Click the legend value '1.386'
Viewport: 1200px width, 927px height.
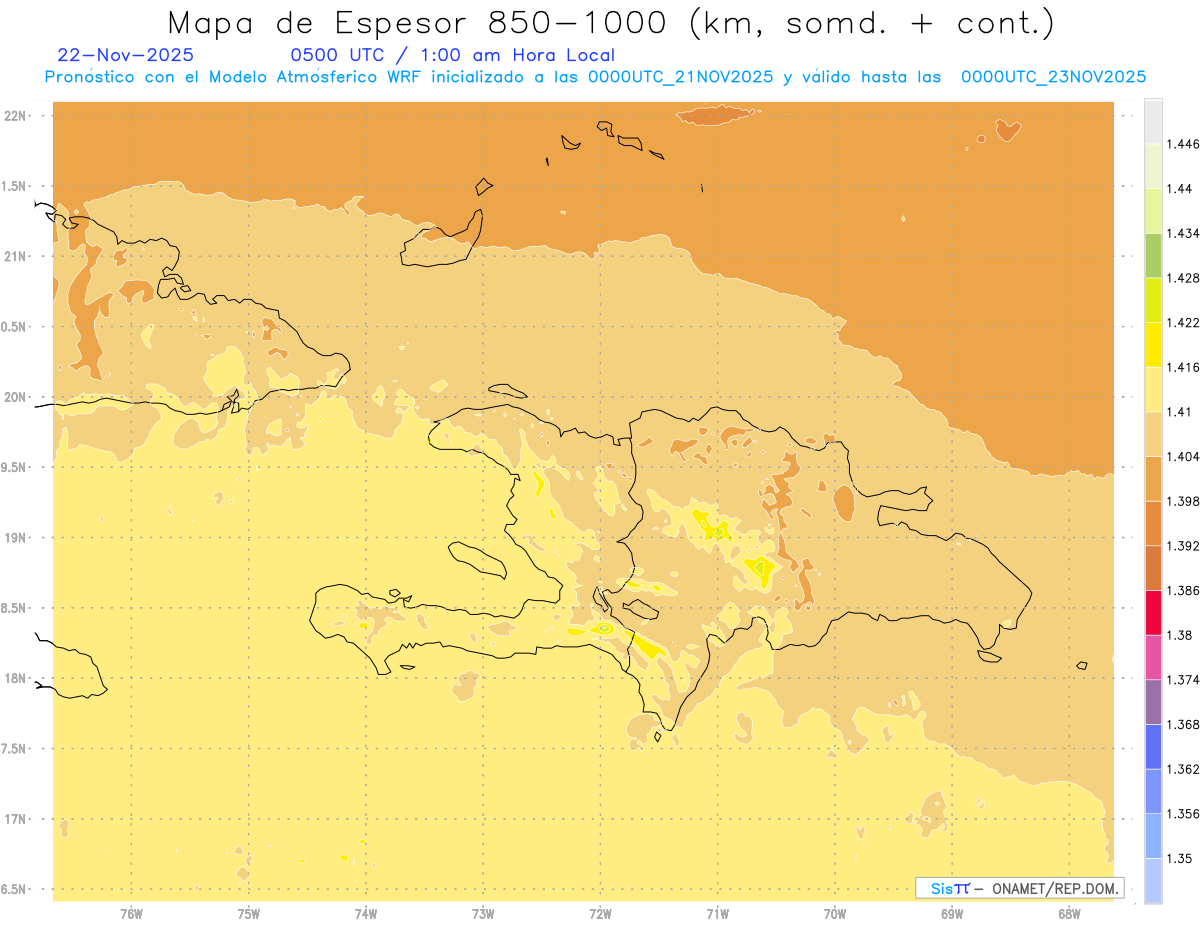[x=1184, y=591]
